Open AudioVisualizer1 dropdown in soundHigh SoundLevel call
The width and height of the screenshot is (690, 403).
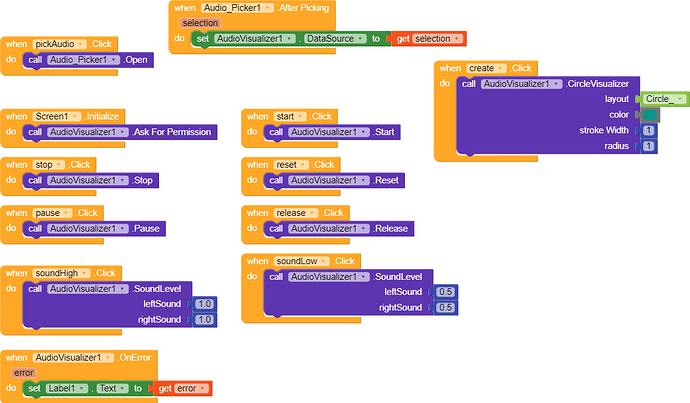(x=88, y=289)
